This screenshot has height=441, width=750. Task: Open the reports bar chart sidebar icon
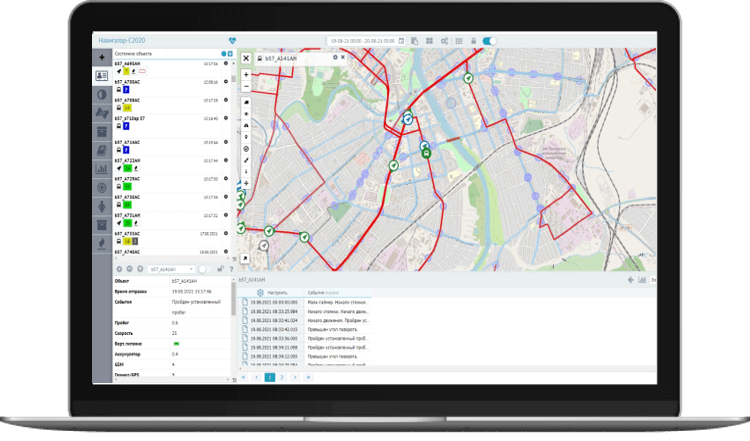pos(101,168)
